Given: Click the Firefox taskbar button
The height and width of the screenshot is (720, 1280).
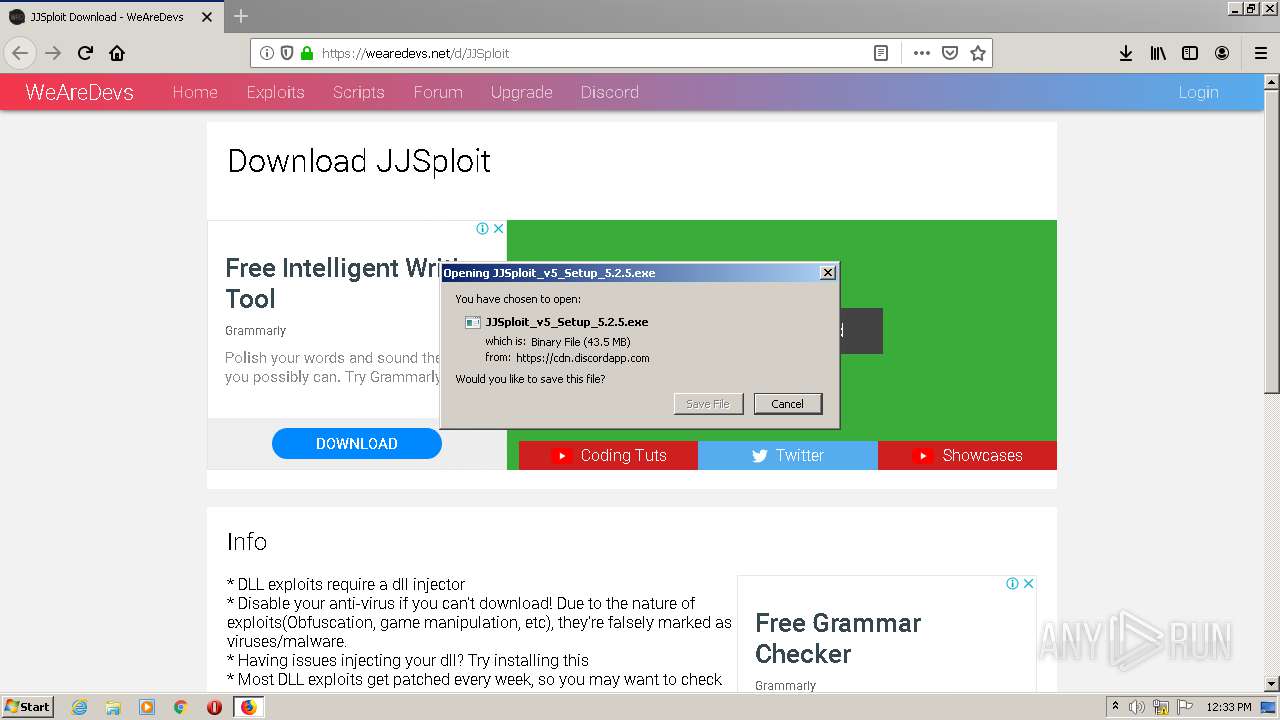Looking at the screenshot, I should click(248, 707).
